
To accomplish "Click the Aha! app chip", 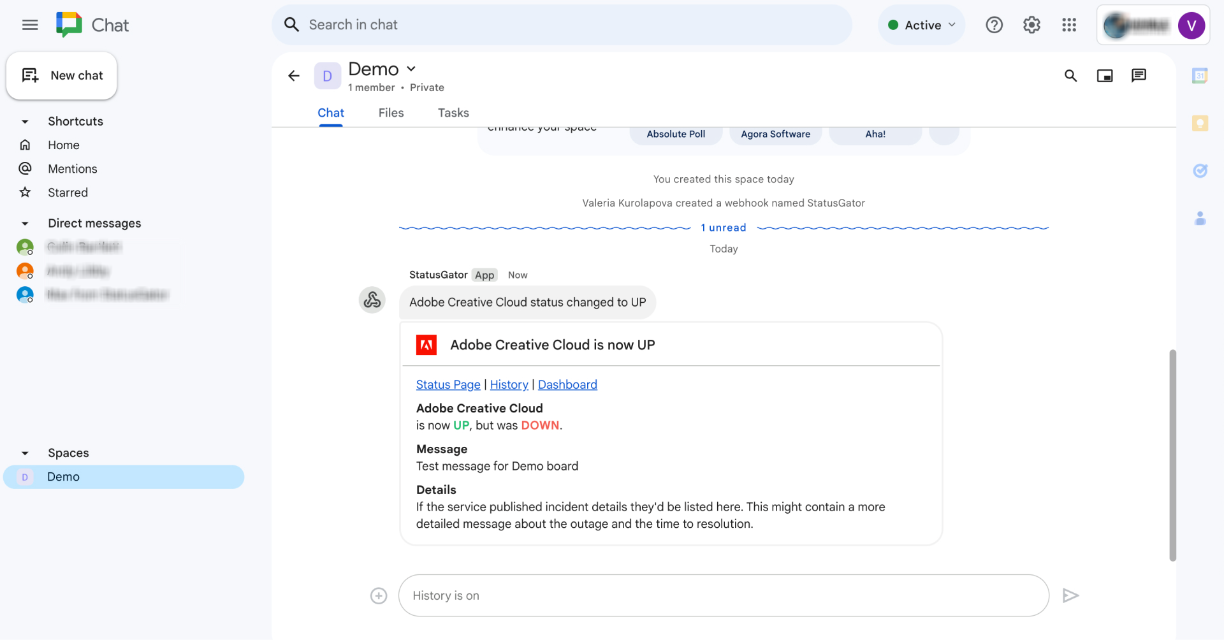I will click(x=875, y=134).
